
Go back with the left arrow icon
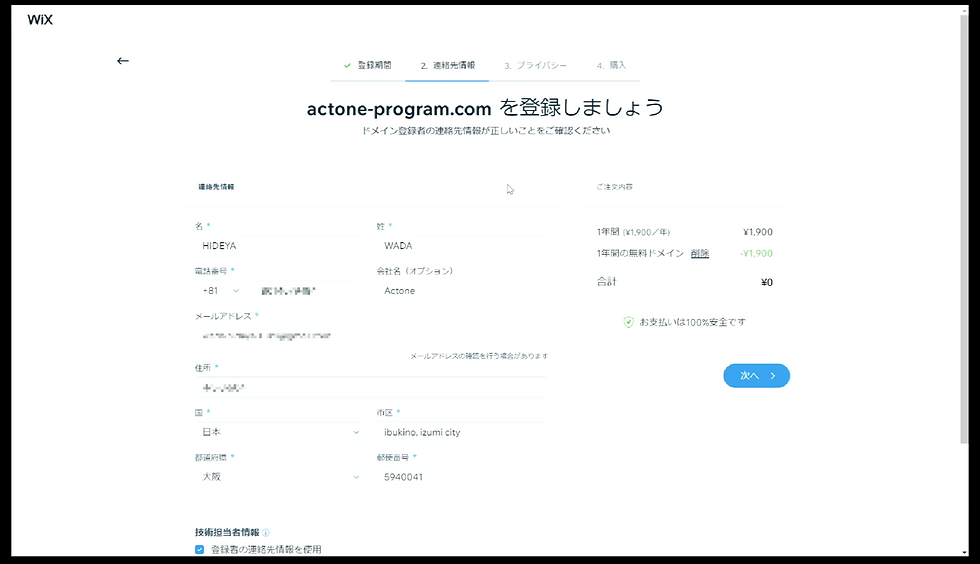tap(122, 61)
